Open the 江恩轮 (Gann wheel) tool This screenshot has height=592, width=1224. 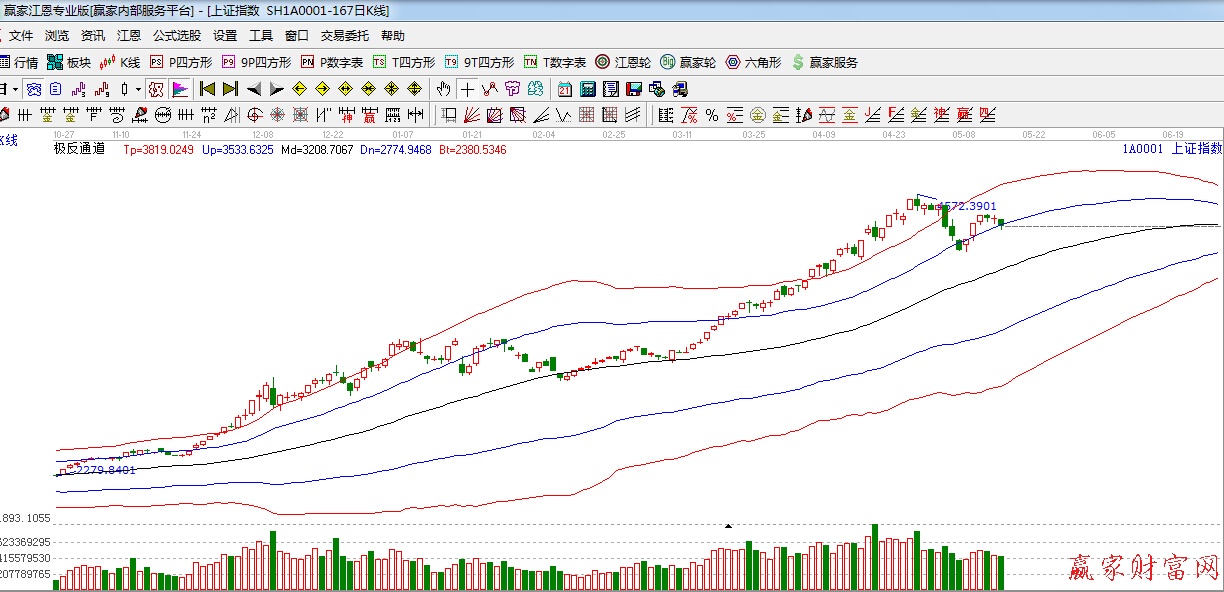(x=623, y=62)
